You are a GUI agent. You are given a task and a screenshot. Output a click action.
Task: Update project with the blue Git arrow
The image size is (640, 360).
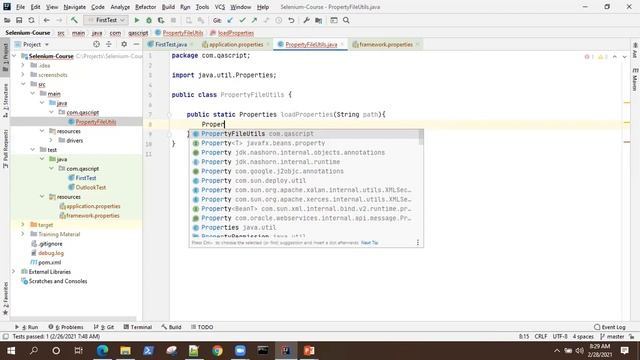point(230,20)
